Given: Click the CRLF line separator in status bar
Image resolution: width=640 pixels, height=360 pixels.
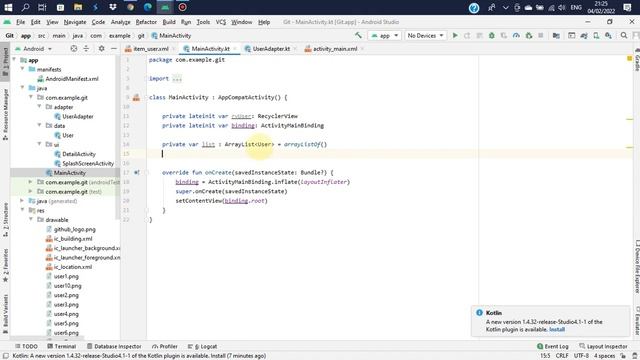Looking at the screenshot, I should click(x=562, y=356).
